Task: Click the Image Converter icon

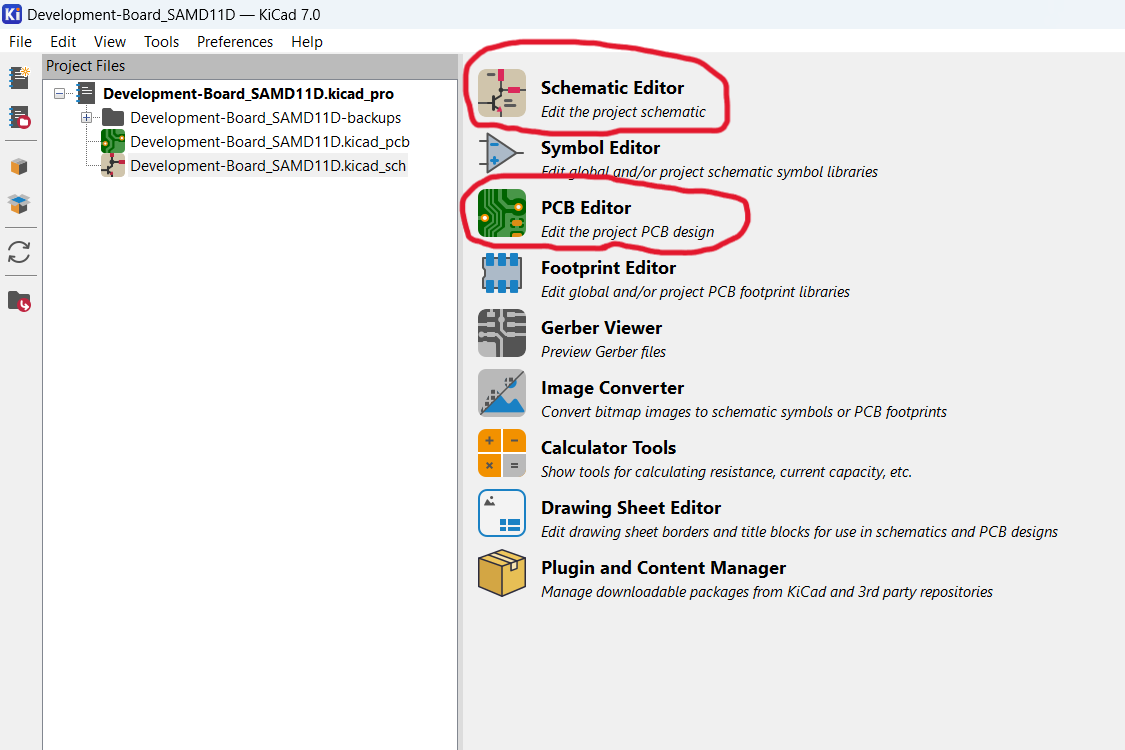Action: coord(501,393)
